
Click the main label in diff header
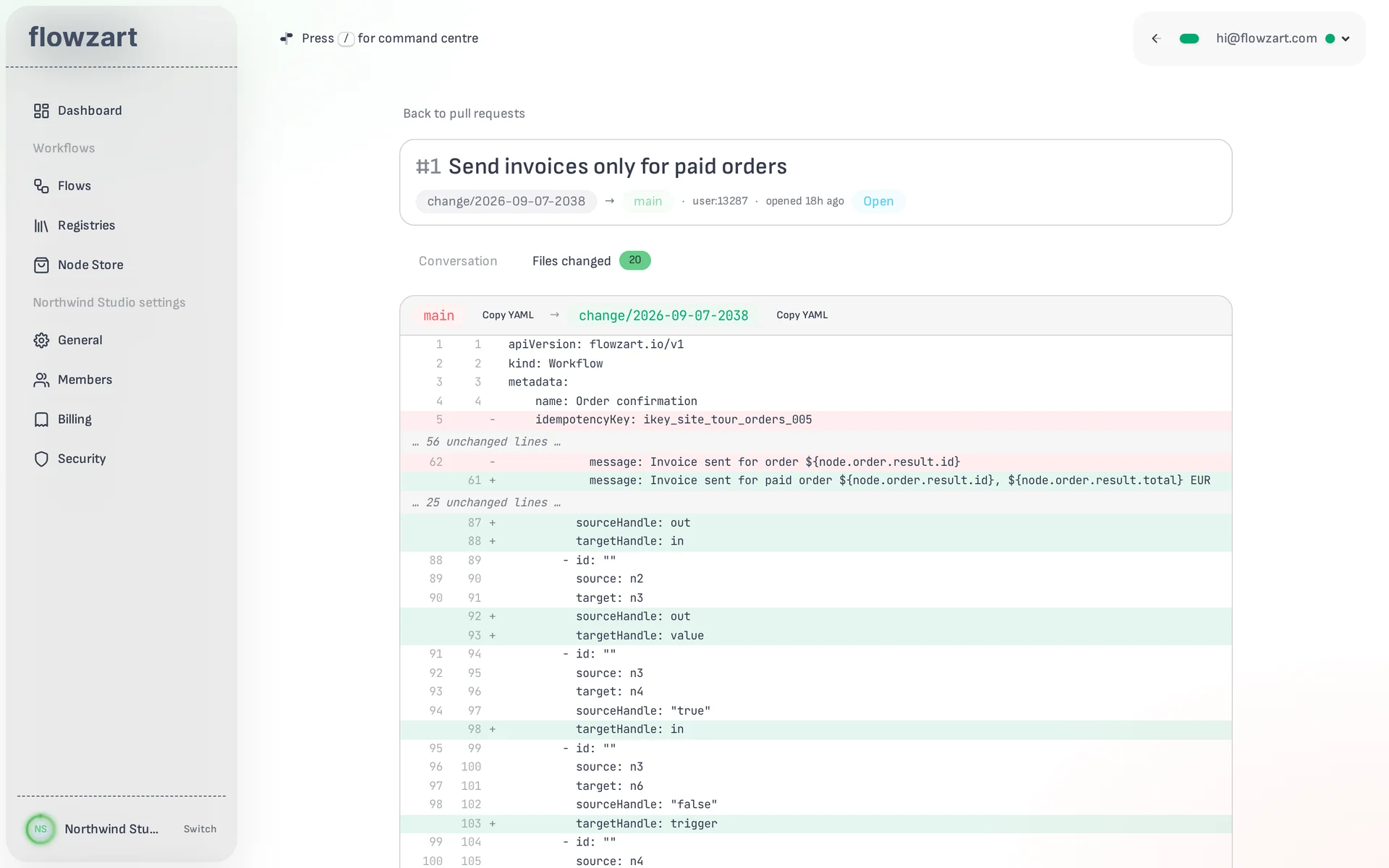point(439,315)
